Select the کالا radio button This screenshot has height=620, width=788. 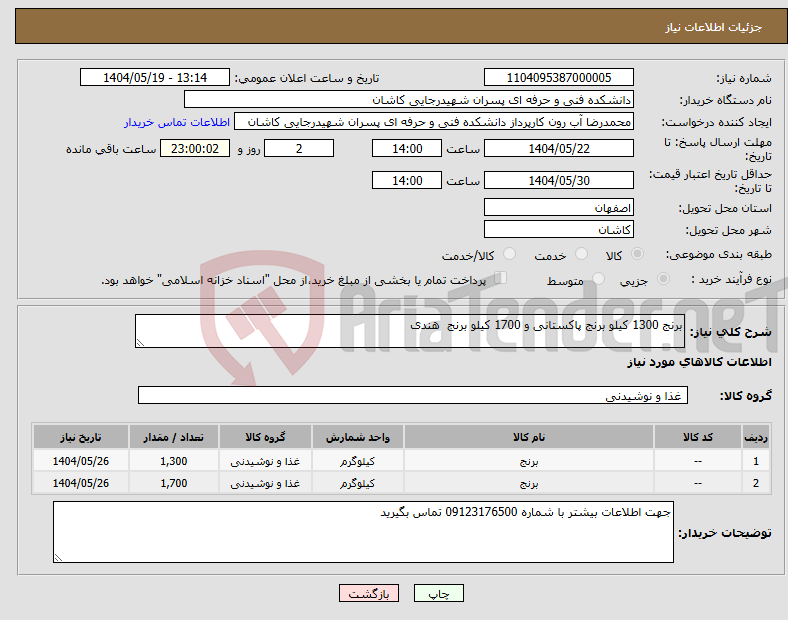click(x=639, y=256)
